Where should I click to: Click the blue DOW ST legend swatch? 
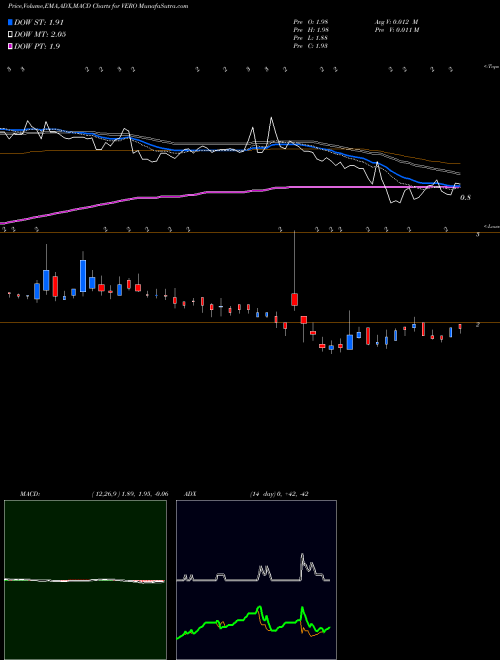(x=10, y=22)
